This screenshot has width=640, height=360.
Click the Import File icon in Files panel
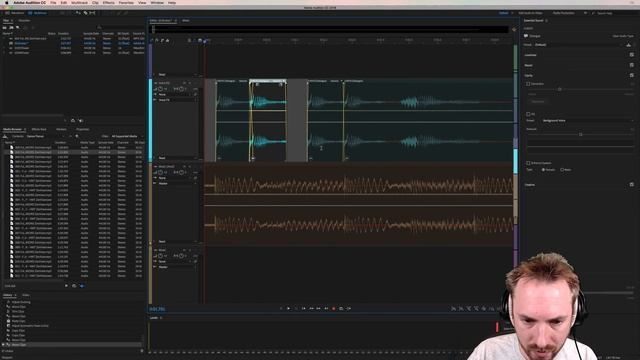pos(11,27)
